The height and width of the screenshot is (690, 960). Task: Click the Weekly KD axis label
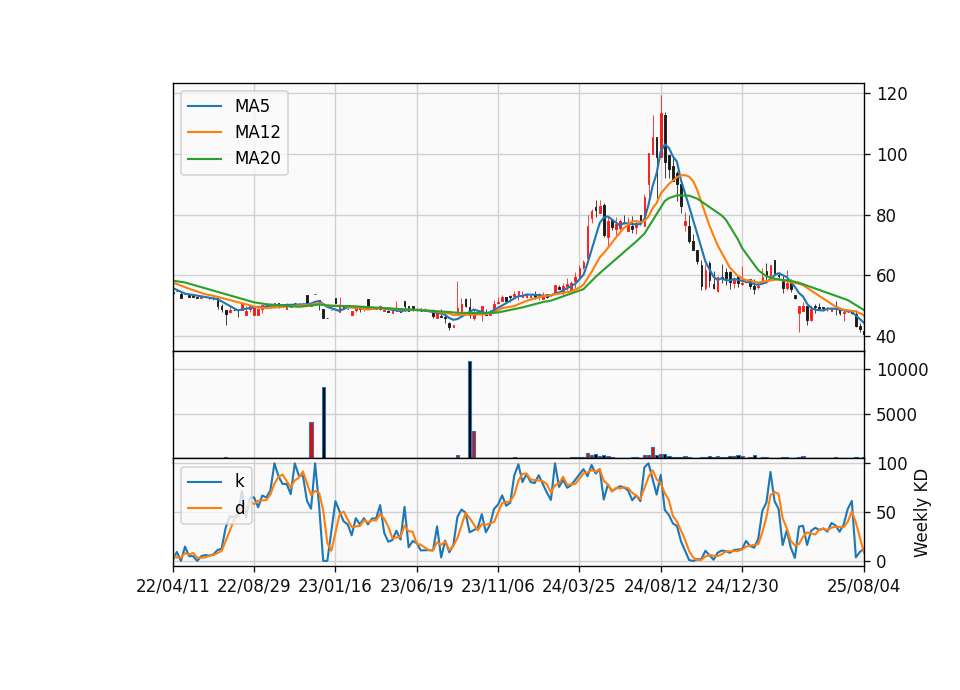pyautogui.click(x=920, y=514)
